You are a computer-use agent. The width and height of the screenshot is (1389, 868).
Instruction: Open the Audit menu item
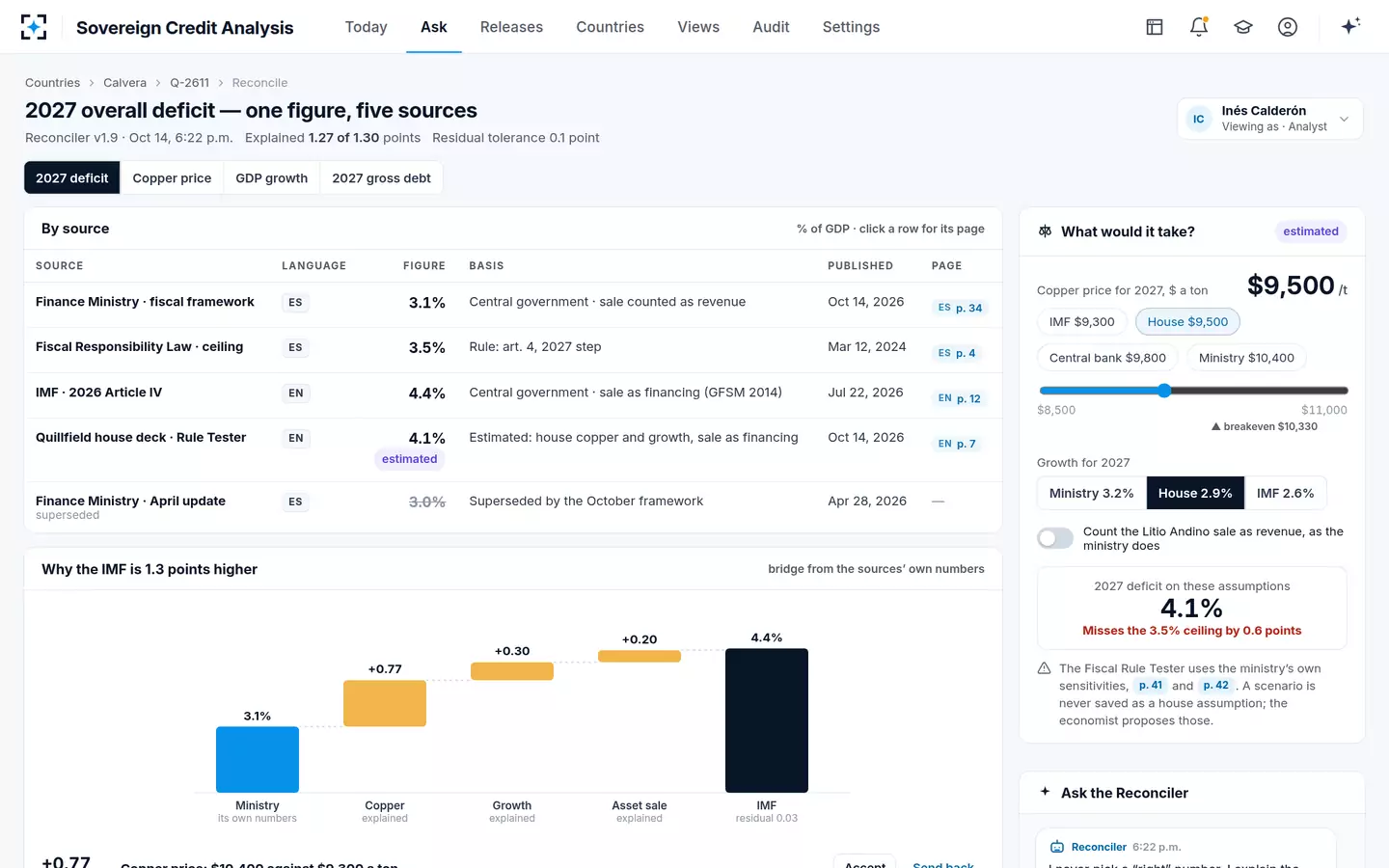(771, 27)
